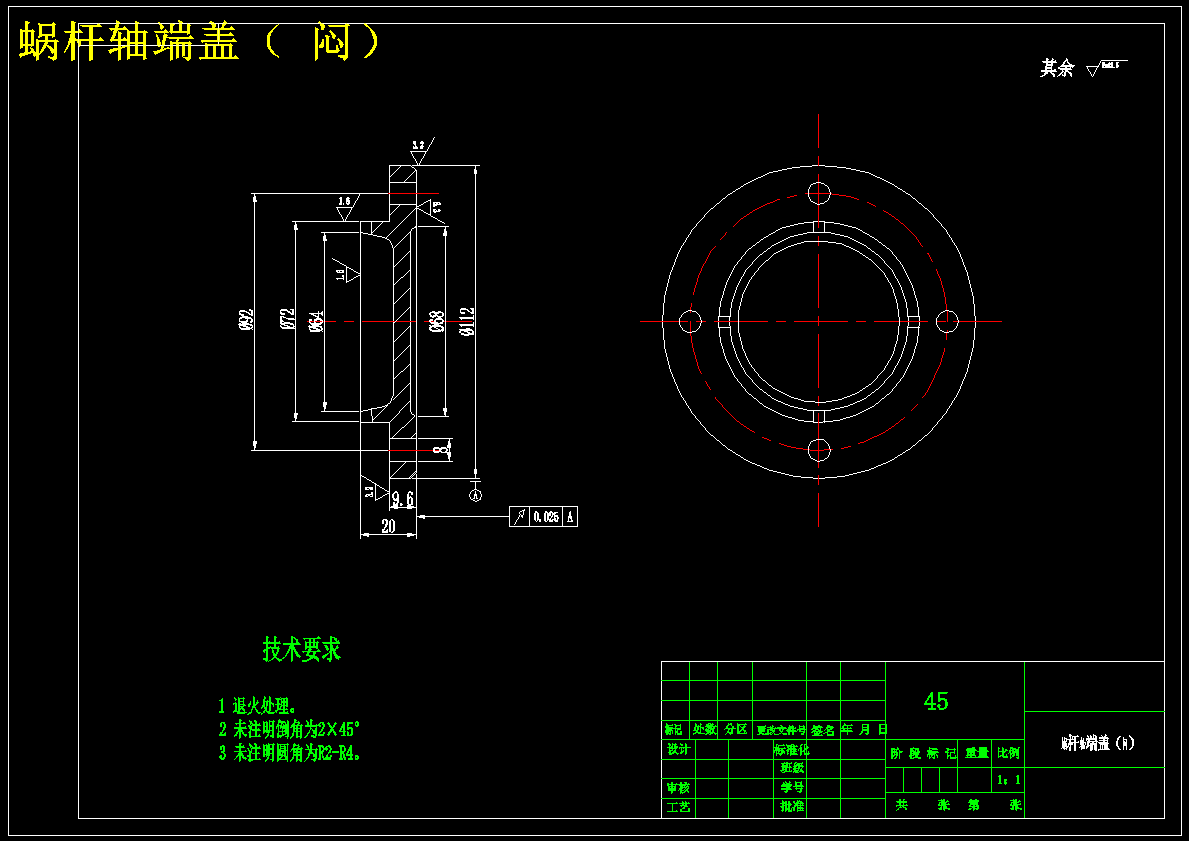
Task: Click the yellow drawing title '蜗杆轴端盖（闷）'
Action: [199, 41]
